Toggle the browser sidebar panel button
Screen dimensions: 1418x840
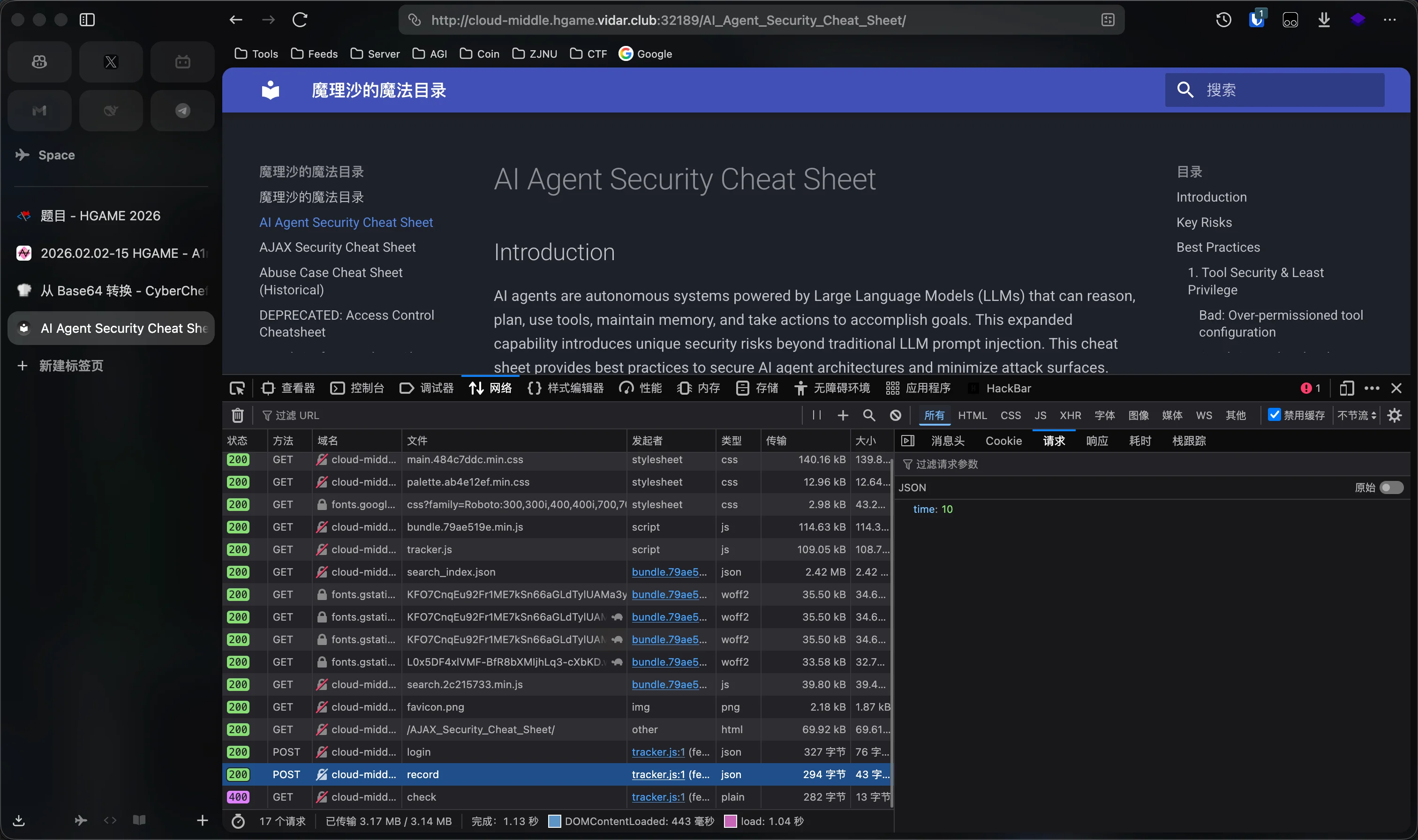point(87,20)
